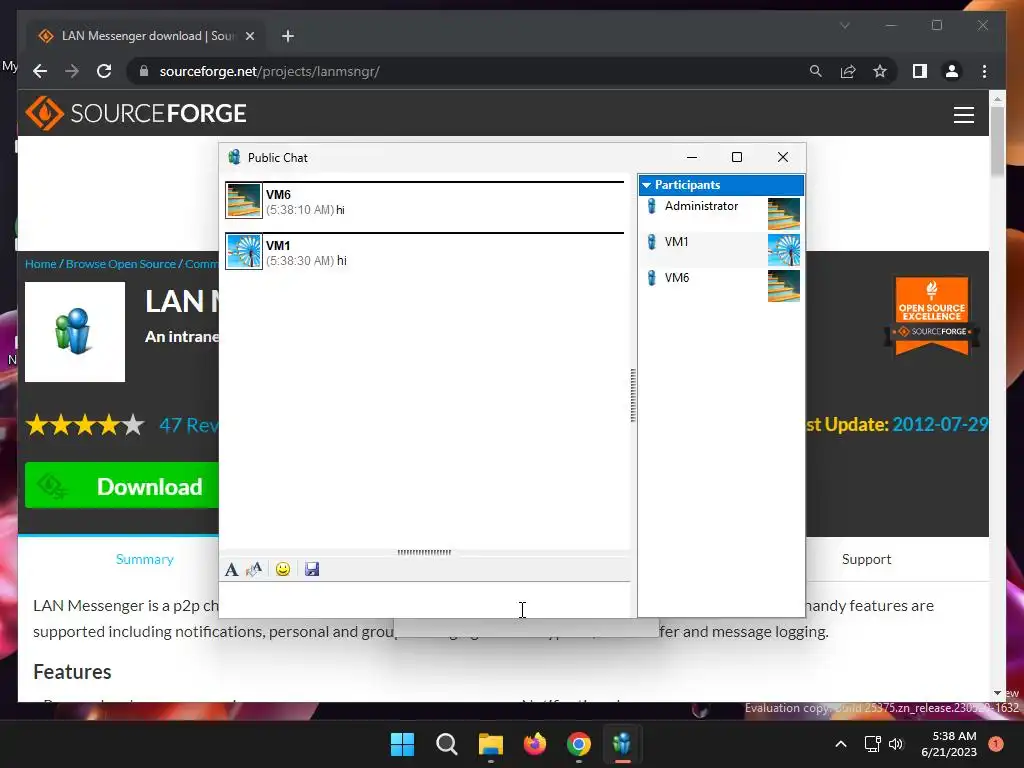Click VM1's avatar in Participants panel
This screenshot has width=1024, height=768.
coord(784,249)
